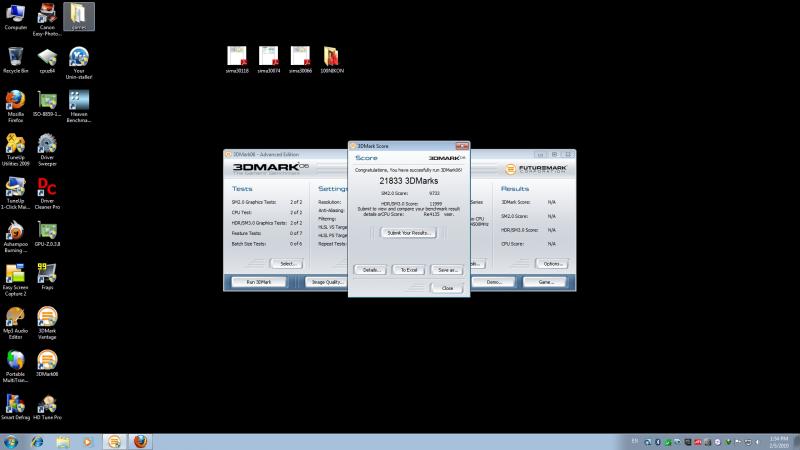
Task: Open Portable MultiTran shortcut
Action: tap(15, 366)
